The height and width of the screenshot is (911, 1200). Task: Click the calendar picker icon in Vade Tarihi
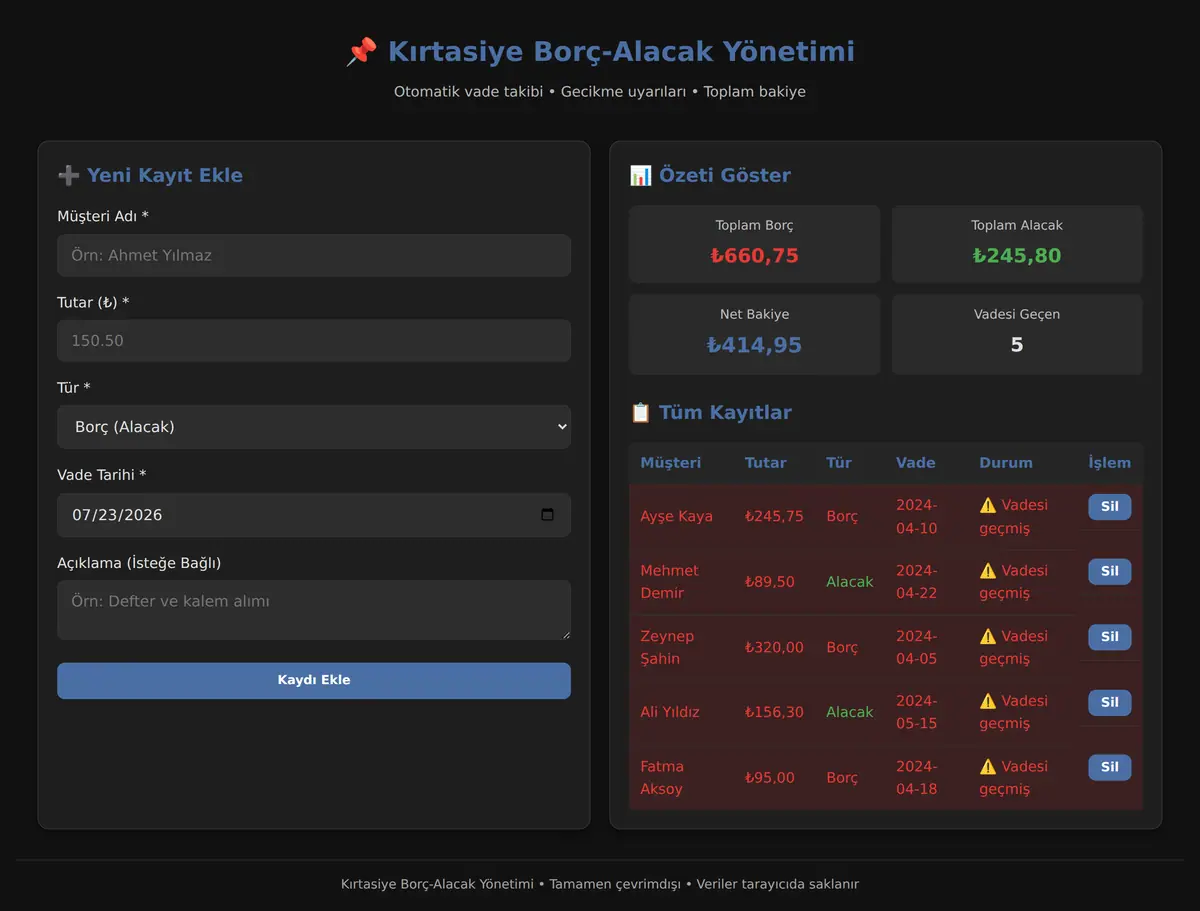pos(547,515)
